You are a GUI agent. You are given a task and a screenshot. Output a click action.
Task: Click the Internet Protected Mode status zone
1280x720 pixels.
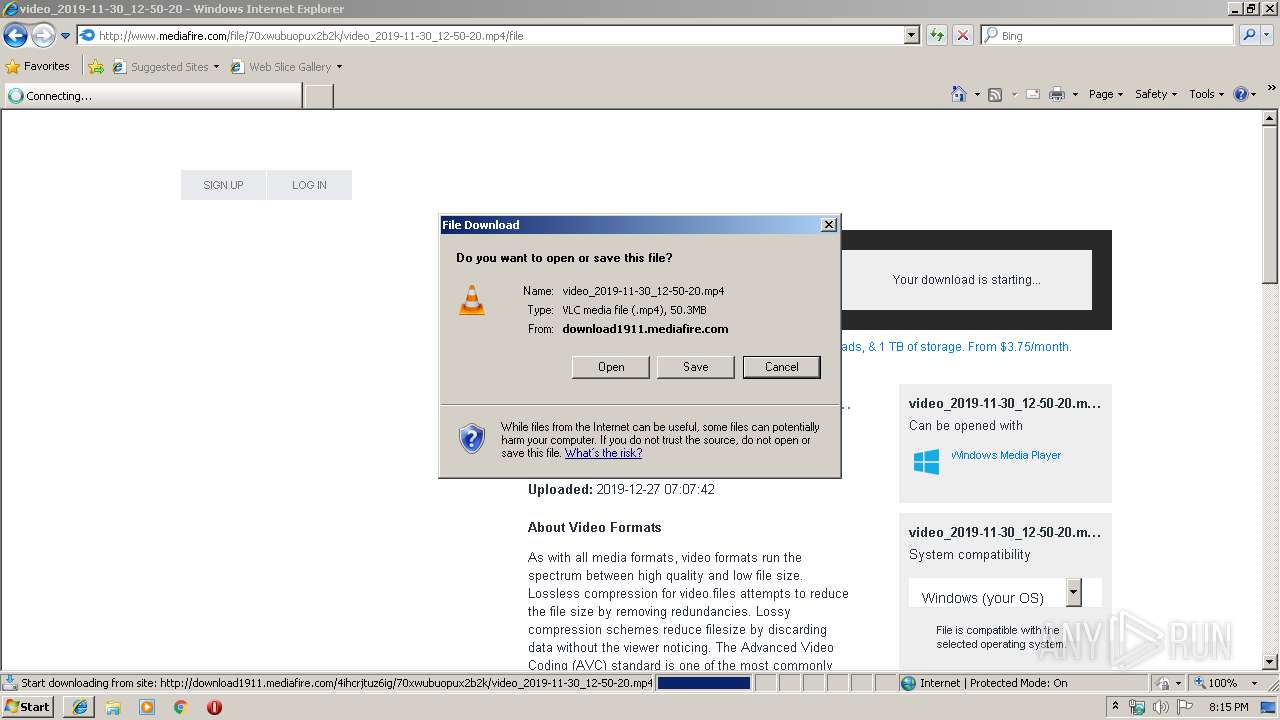coord(985,683)
